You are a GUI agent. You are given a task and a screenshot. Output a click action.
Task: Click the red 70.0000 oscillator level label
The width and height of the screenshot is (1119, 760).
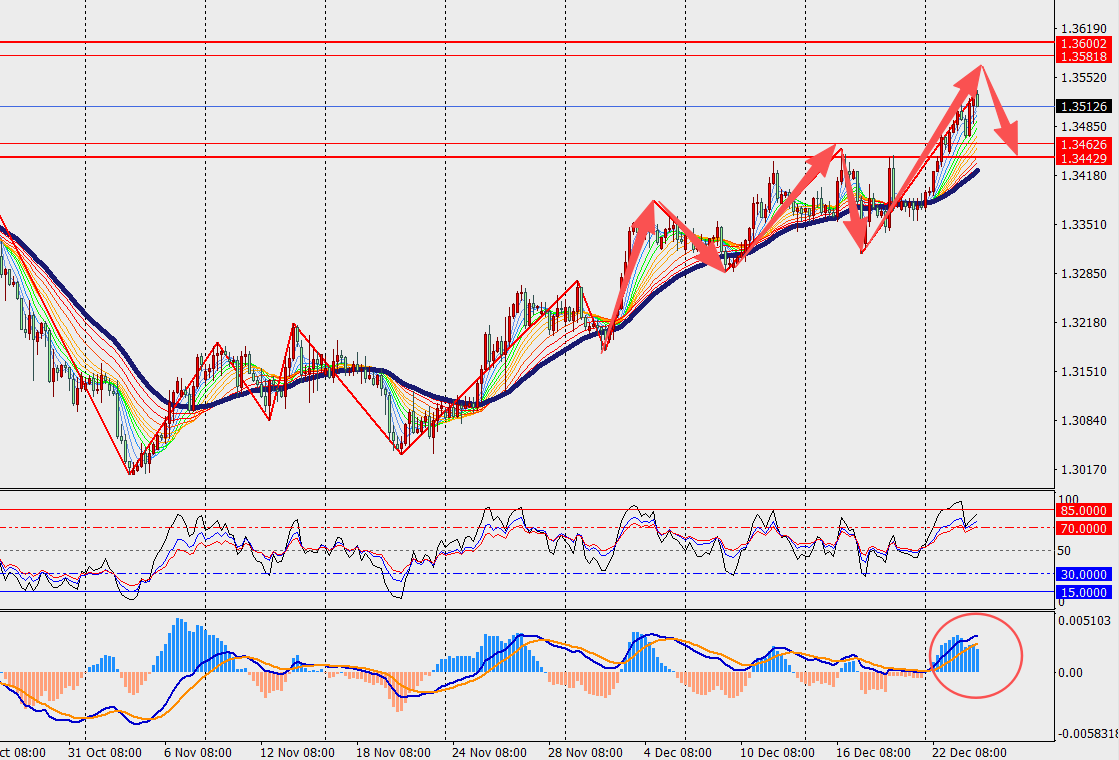tap(1084, 528)
